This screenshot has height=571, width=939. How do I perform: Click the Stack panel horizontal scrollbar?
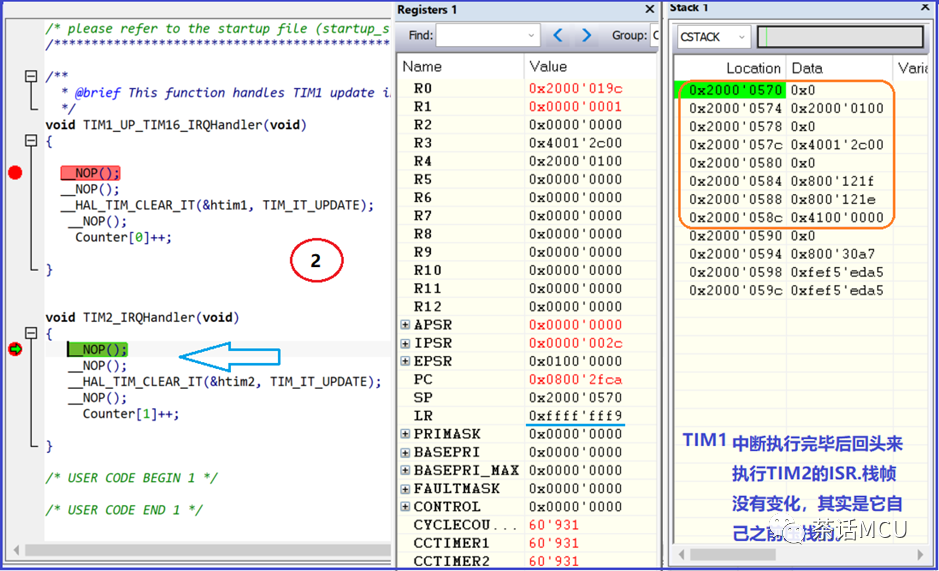tap(733, 555)
